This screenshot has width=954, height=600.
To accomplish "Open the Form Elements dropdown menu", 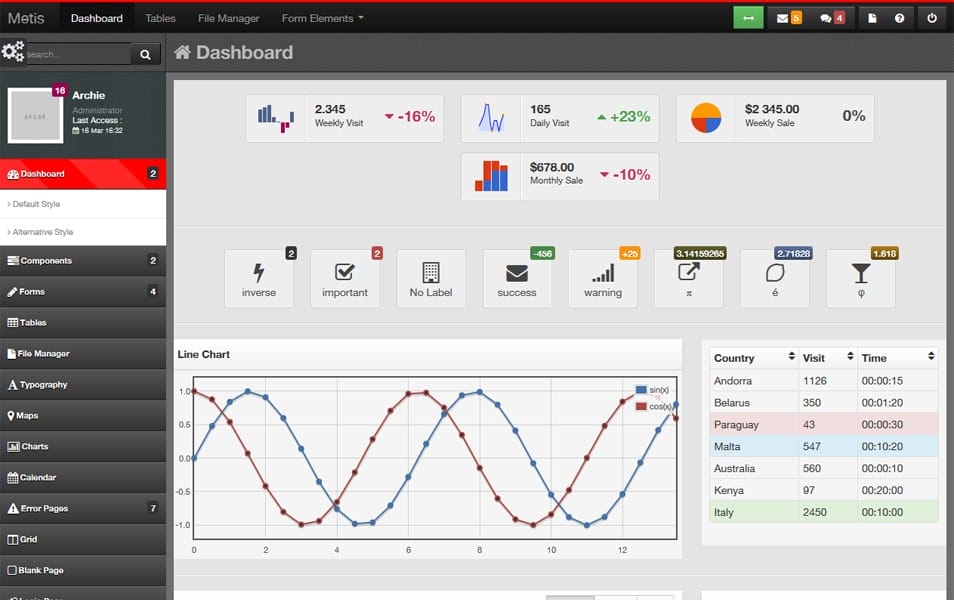I will pos(322,17).
